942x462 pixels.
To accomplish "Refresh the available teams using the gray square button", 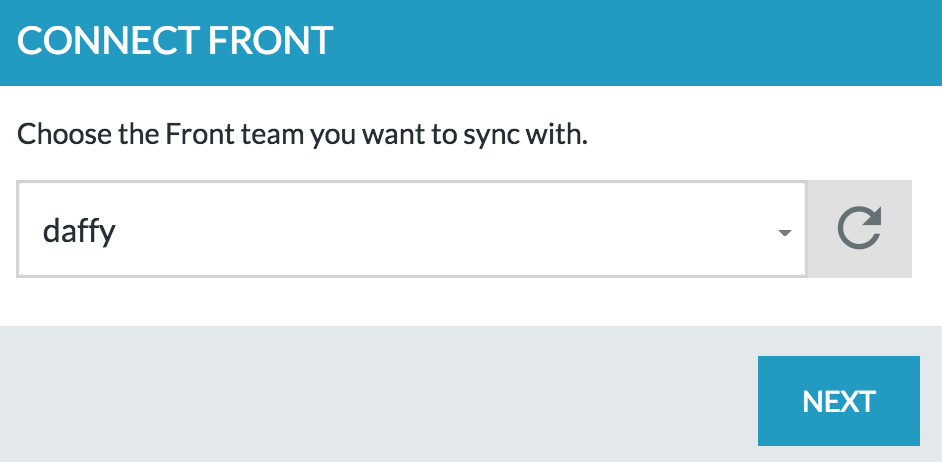I will click(859, 229).
